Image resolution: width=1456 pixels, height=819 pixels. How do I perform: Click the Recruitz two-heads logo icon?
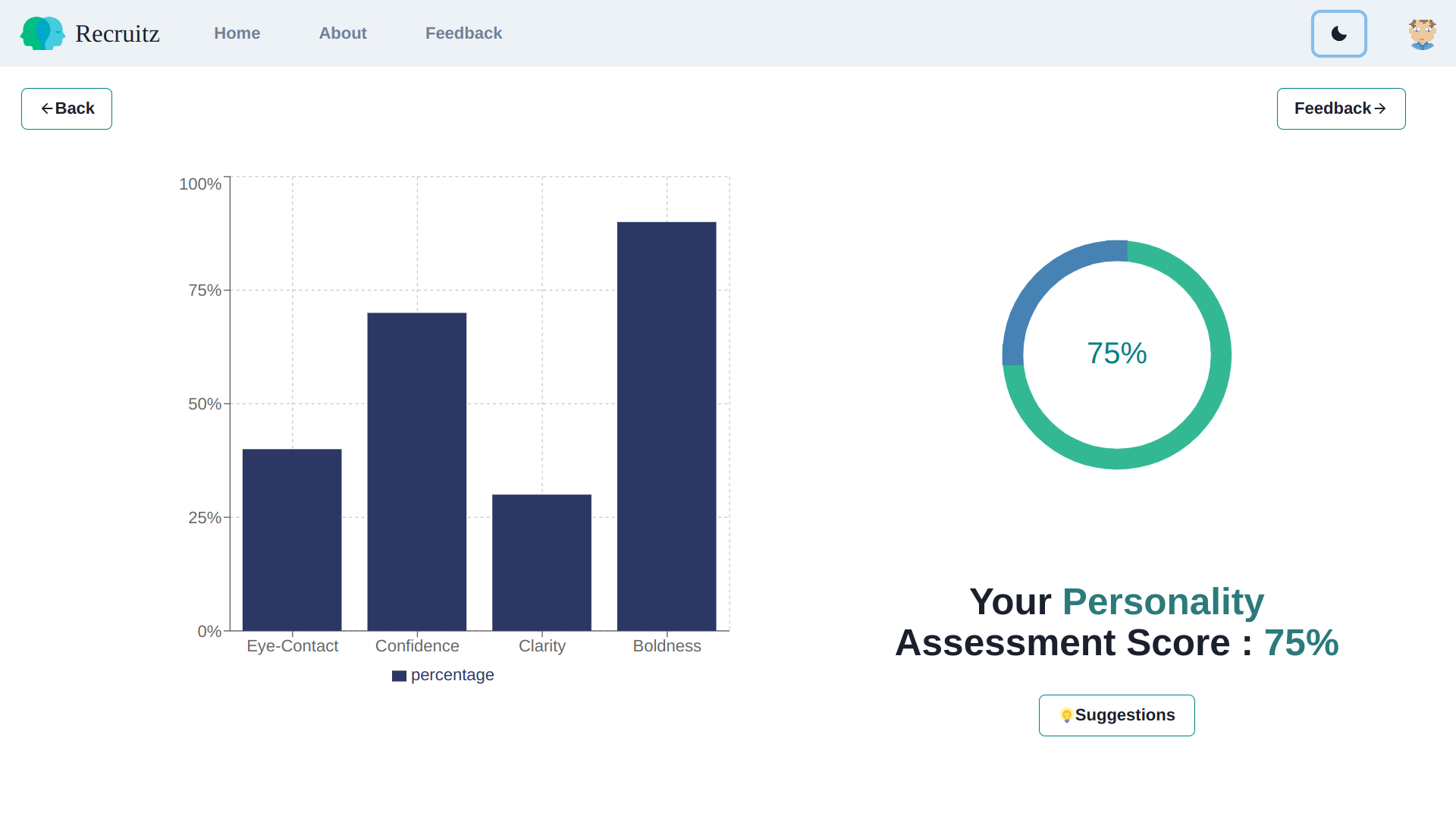click(x=42, y=33)
